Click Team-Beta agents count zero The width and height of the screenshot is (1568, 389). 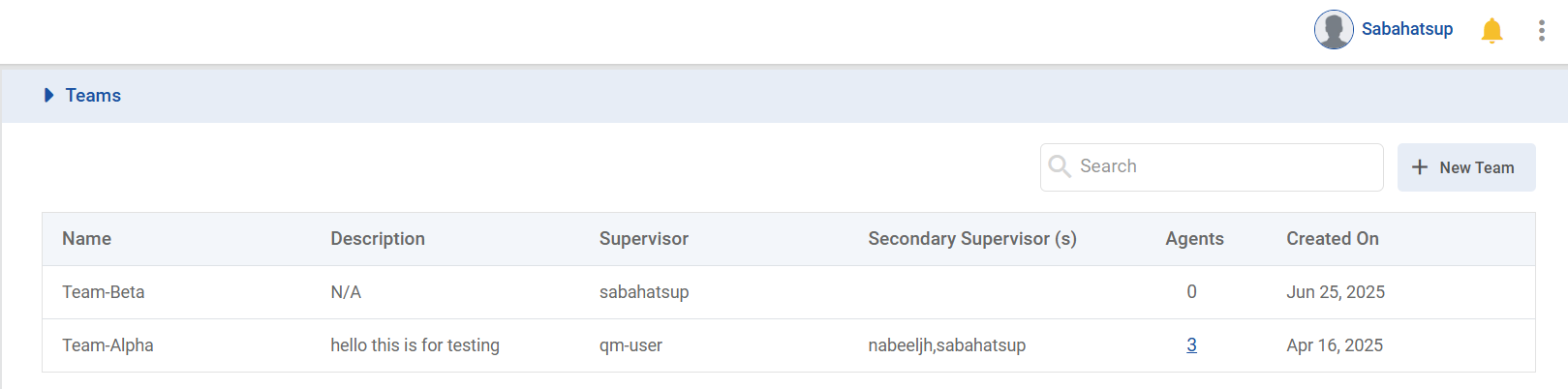pyautogui.click(x=1191, y=292)
